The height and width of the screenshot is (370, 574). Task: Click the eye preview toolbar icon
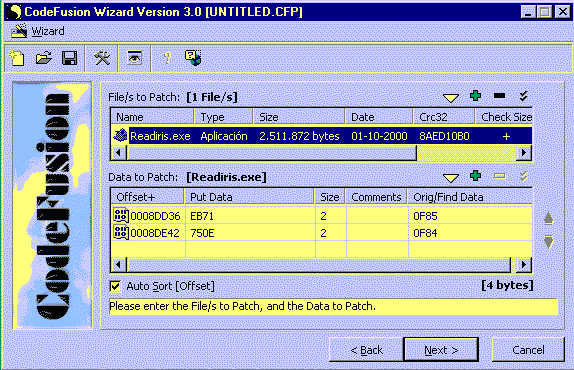[x=134, y=58]
